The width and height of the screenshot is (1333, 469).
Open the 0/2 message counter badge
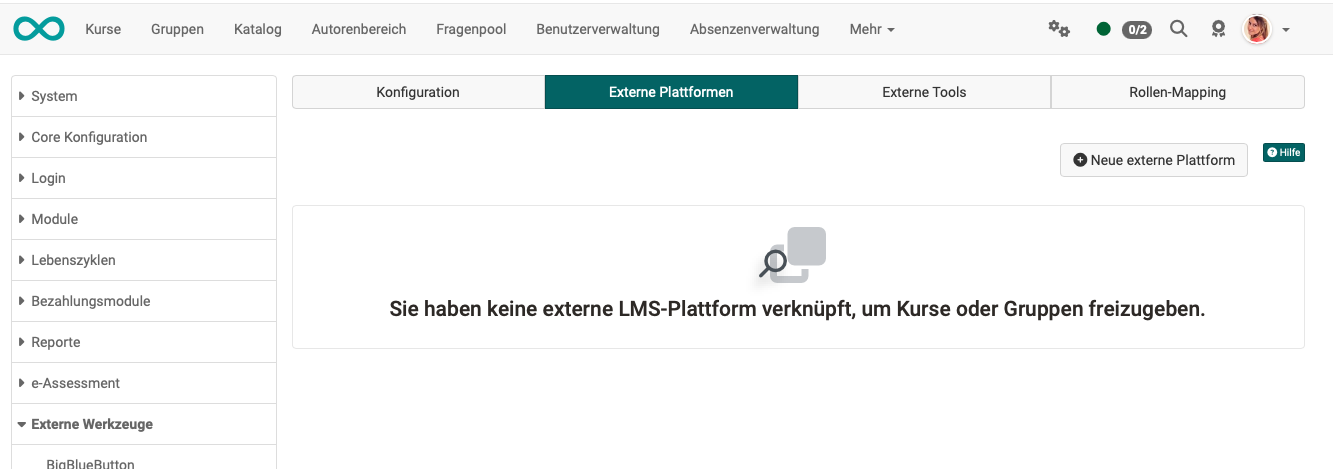click(1136, 30)
